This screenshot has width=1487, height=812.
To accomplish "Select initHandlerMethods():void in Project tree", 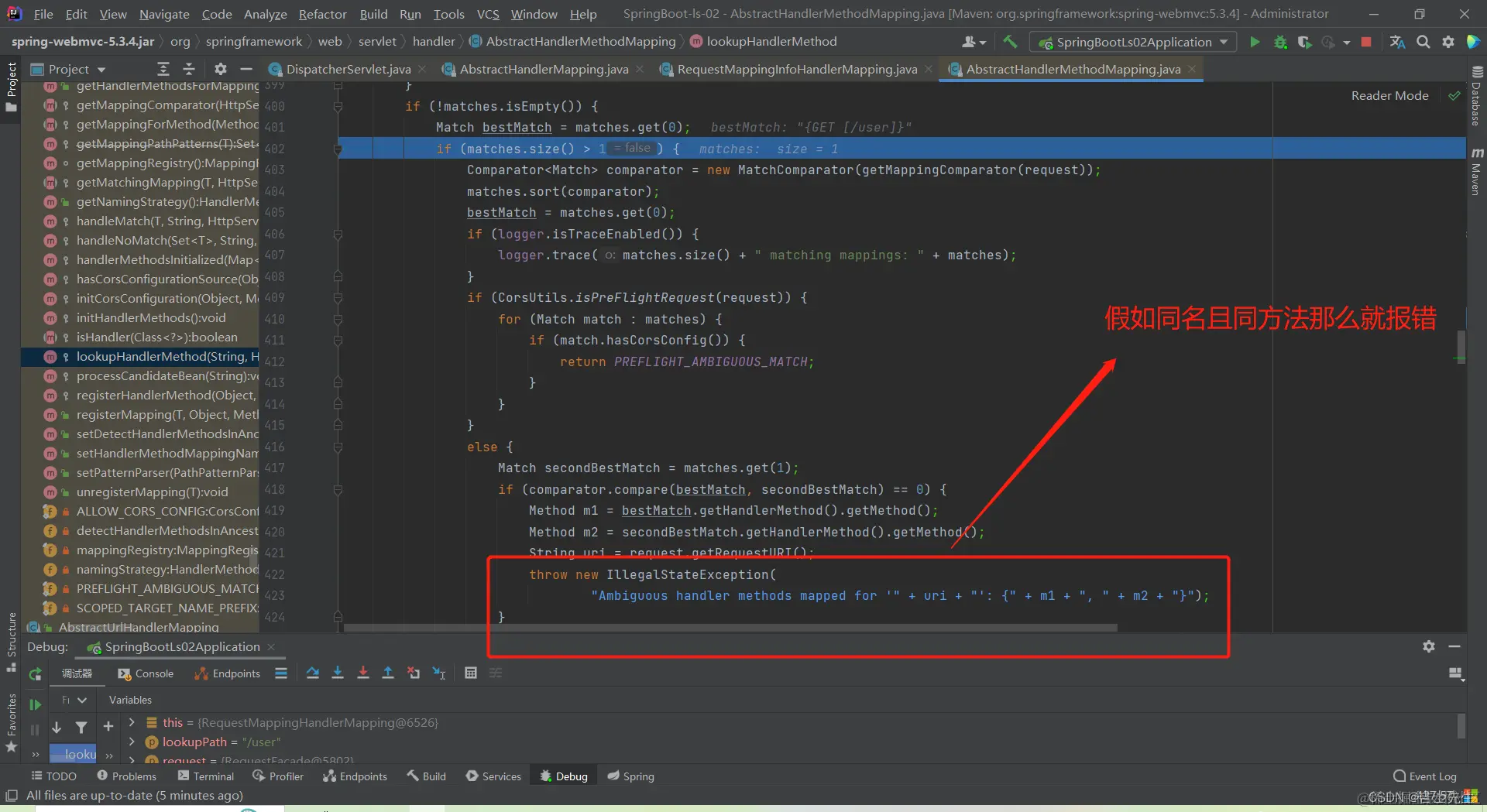I will click(x=140, y=318).
